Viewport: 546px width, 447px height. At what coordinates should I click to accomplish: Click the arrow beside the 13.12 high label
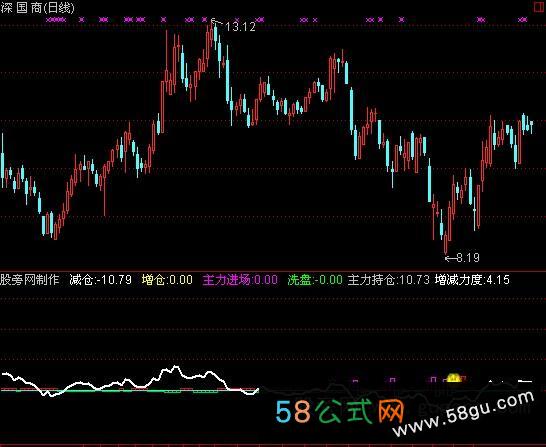pos(216,22)
